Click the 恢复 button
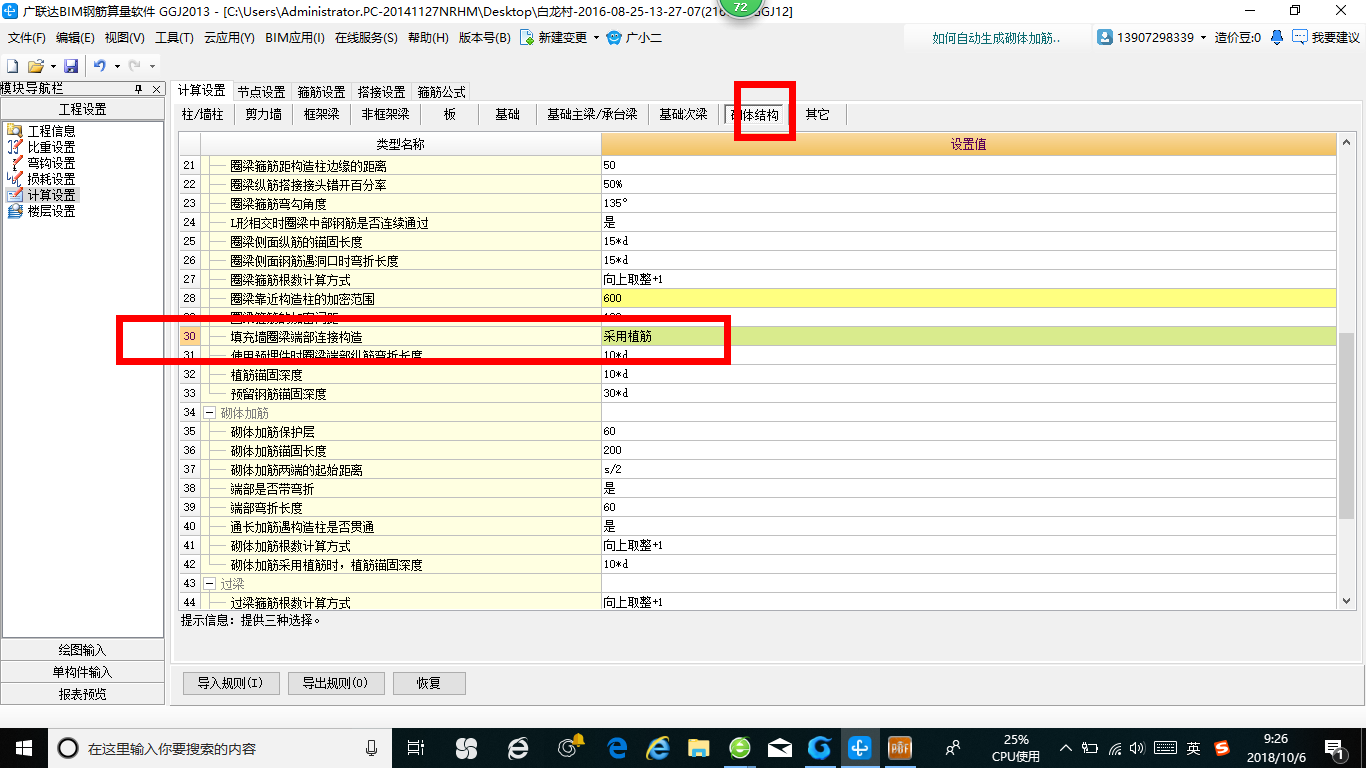Image resolution: width=1366 pixels, height=768 pixels. click(x=429, y=683)
